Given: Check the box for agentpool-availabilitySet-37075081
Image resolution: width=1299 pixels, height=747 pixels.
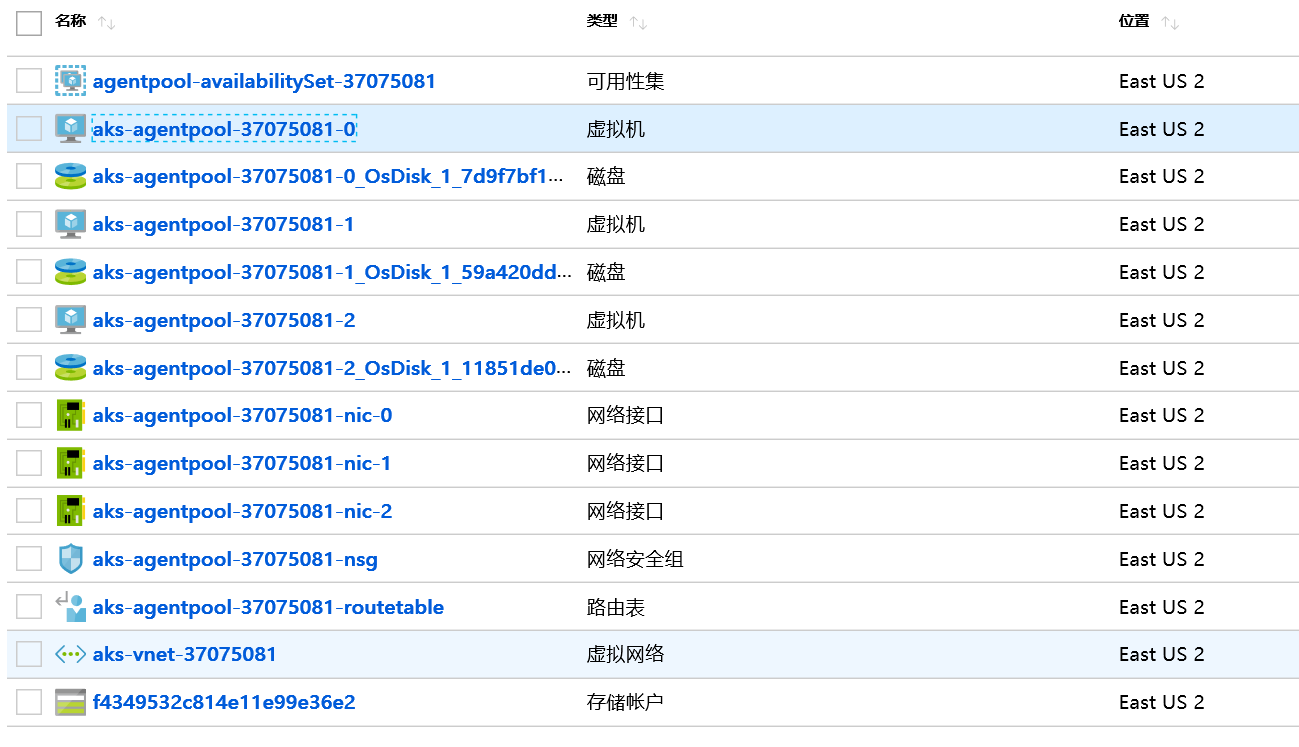Looking at the screenshot, I should click(x=29, y=81).
